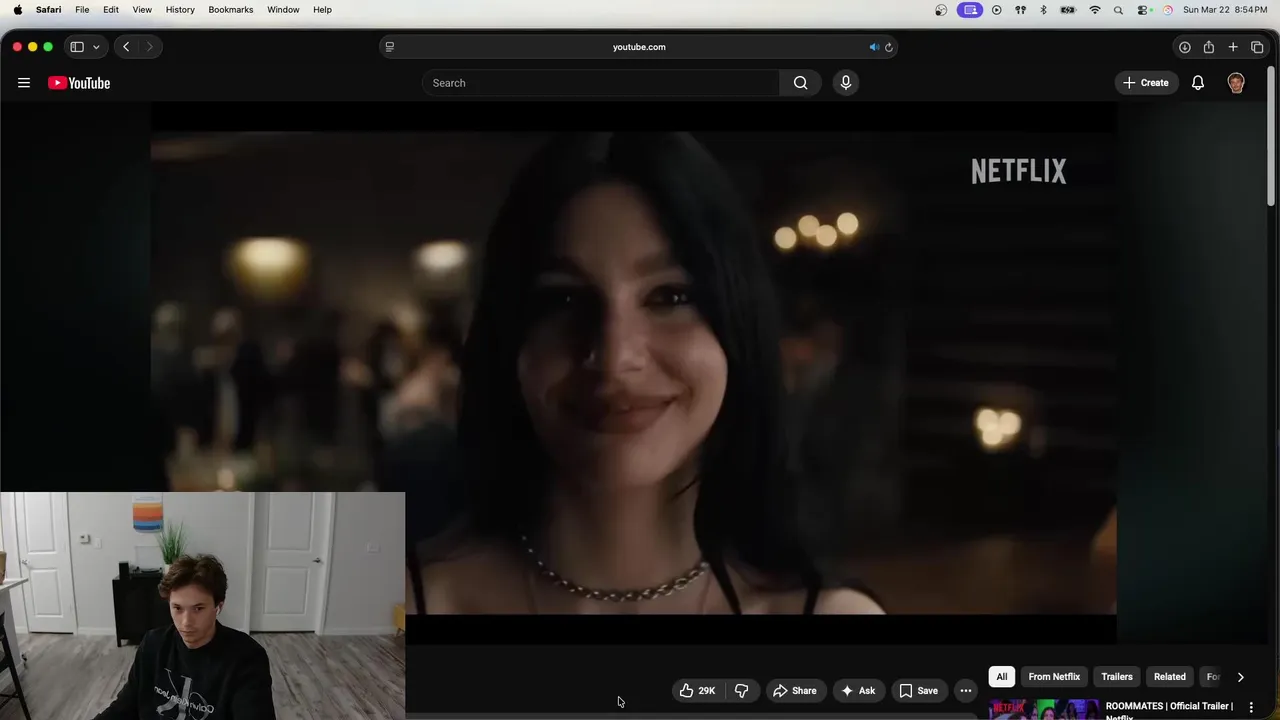Open the date and time menu bar clock
The width and height of the screenshot is (1280, 720).
click(x=1225, y=10)
